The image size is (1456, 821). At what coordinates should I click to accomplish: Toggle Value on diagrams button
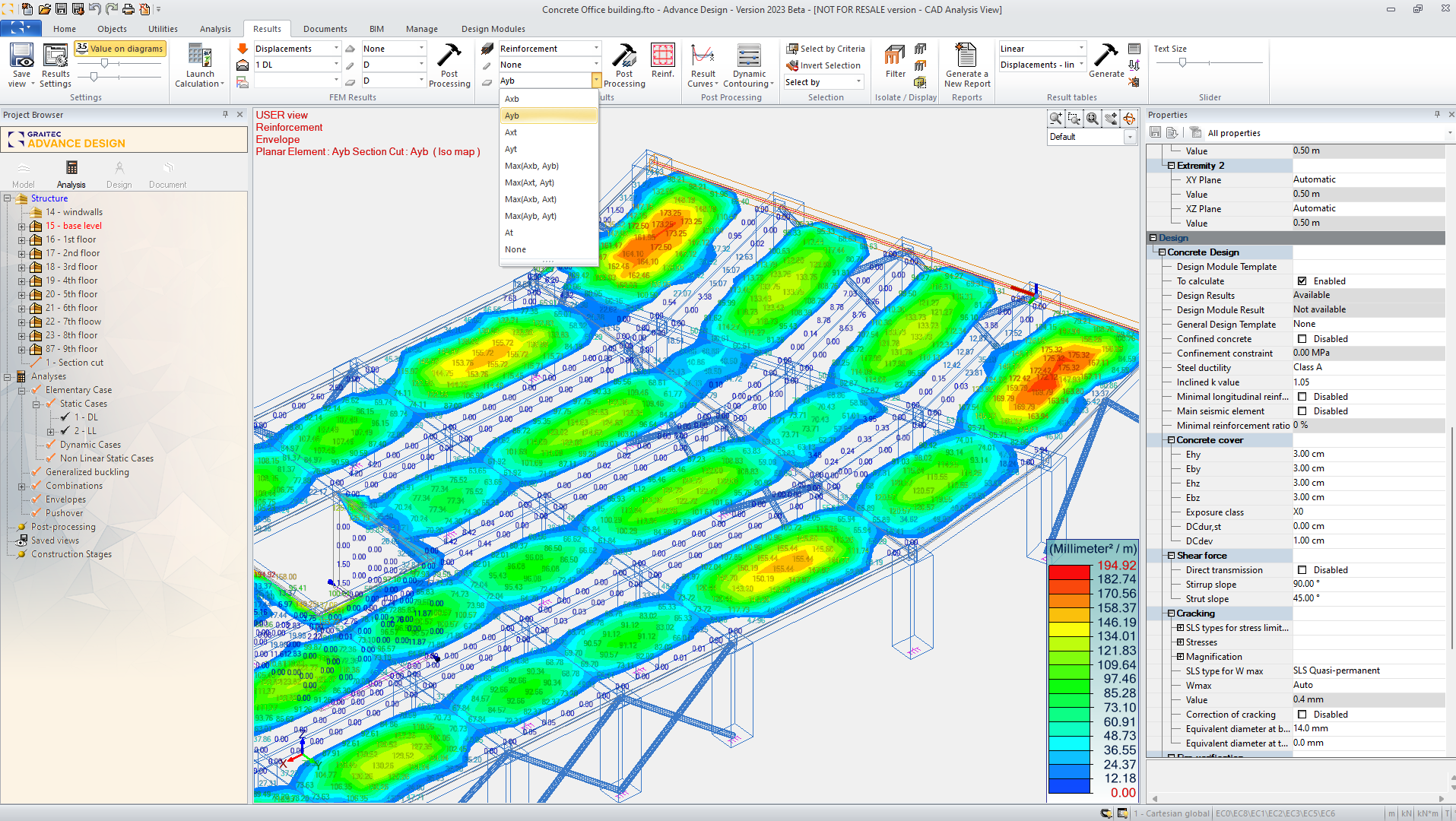click(x=120, y=49)
